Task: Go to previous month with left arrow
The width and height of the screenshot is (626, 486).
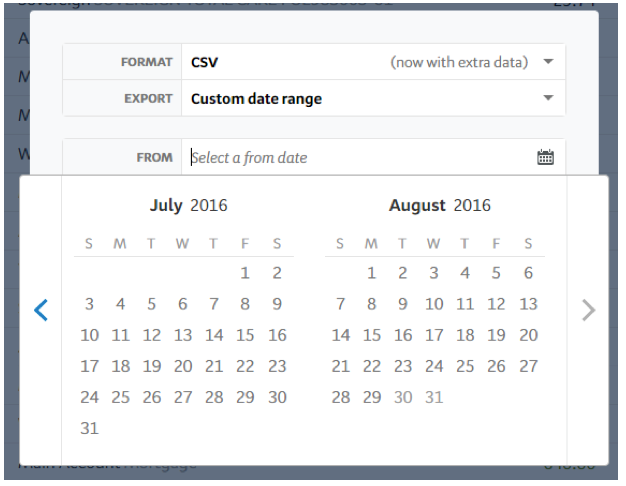Action: coord(41,310)
